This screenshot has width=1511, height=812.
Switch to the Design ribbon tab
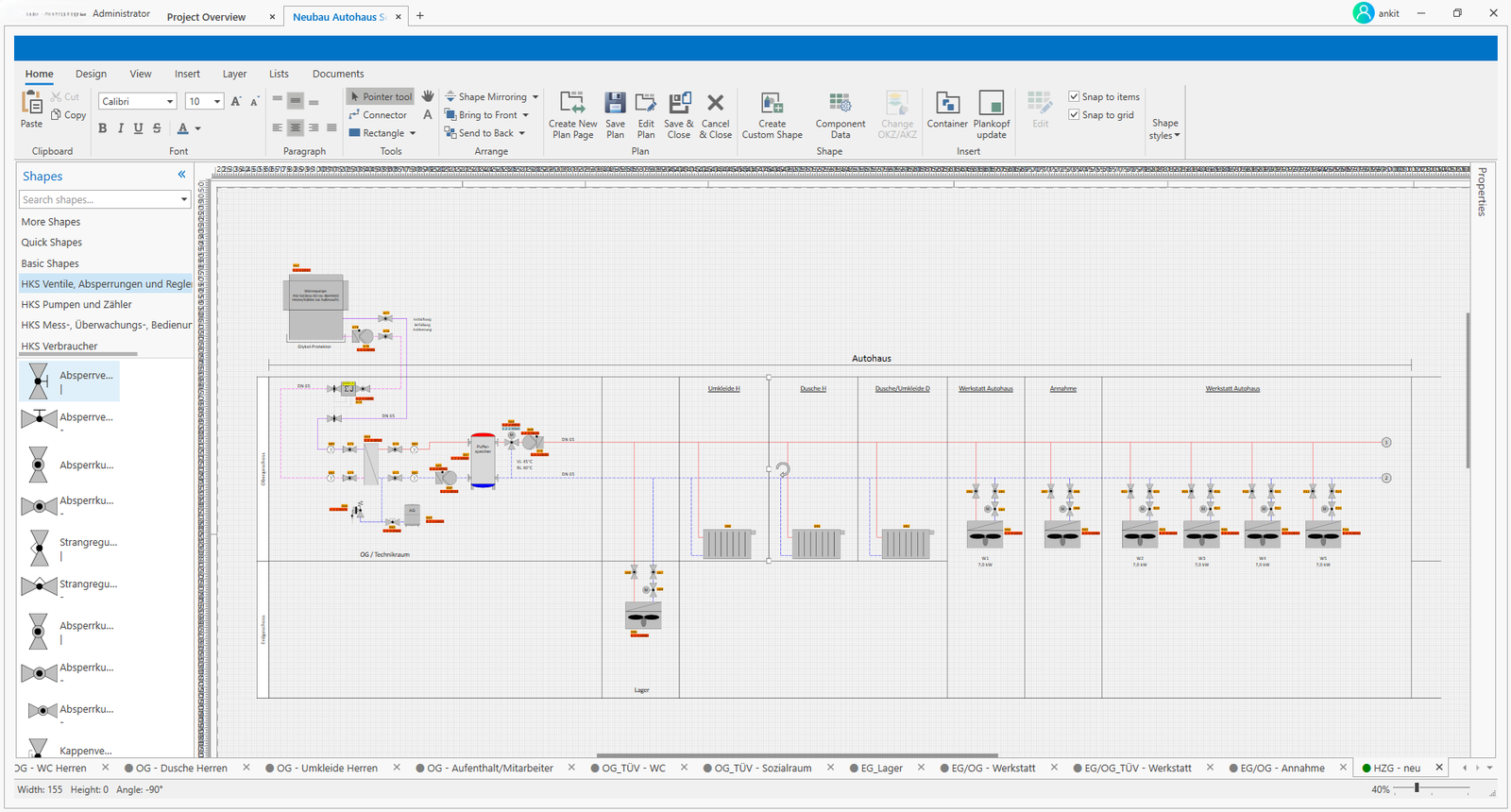[x=91, y=74]
